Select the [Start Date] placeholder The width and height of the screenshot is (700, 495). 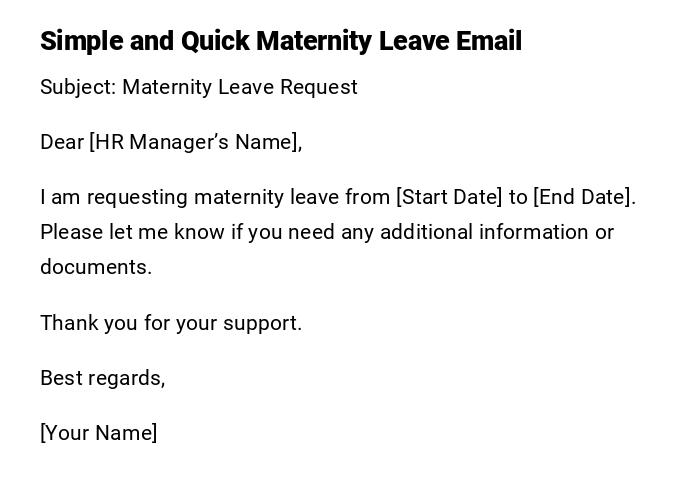(x=449, y=197)
